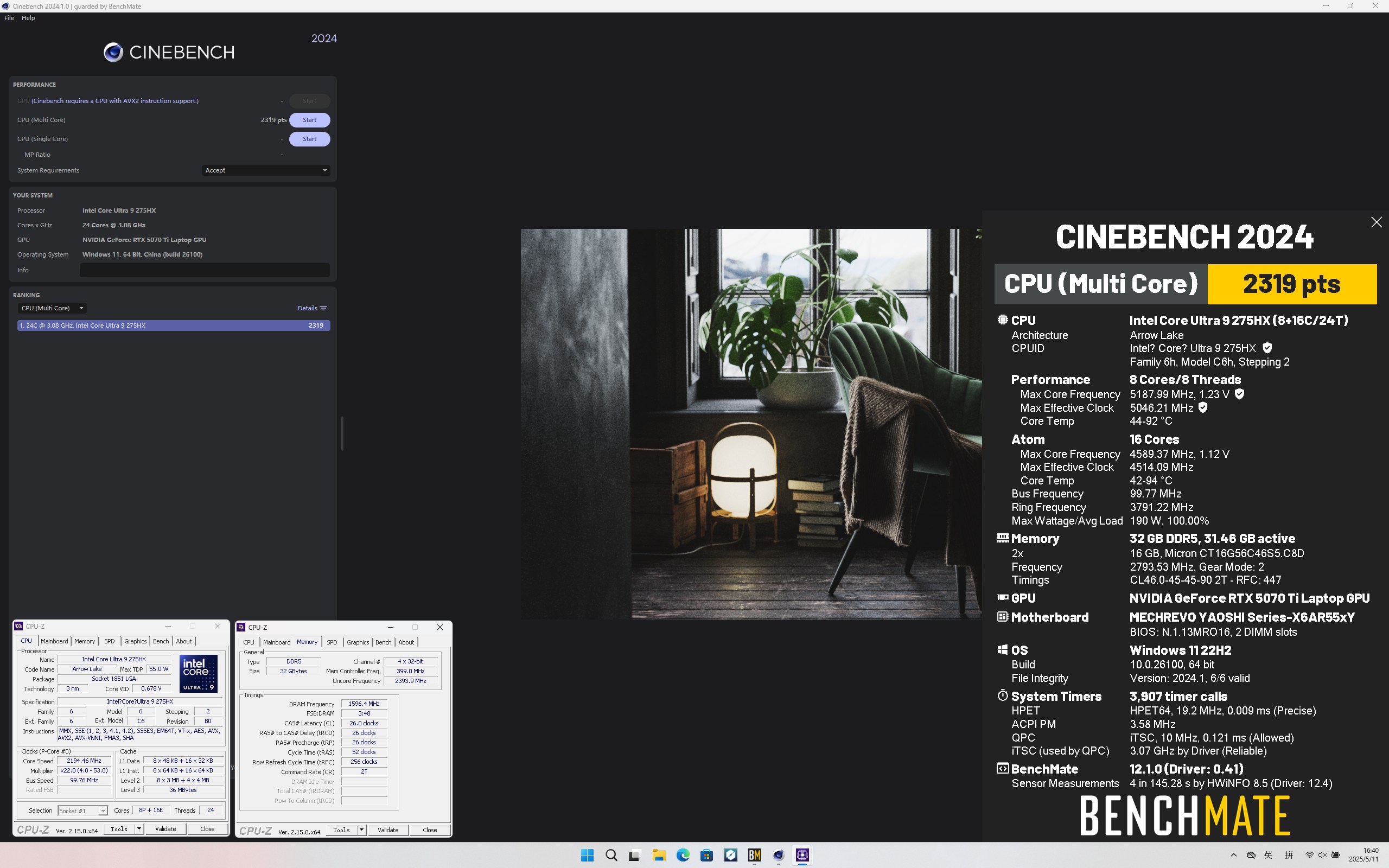Click the rendered room scene image

click(751, 424)
